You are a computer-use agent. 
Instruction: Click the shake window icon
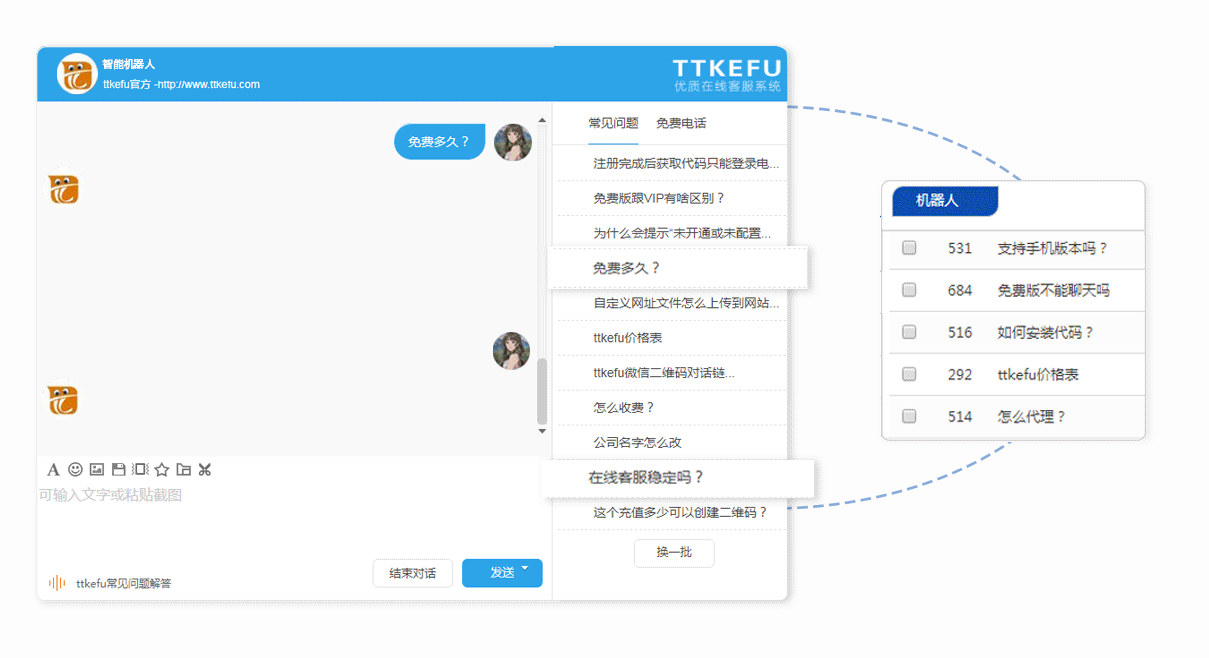click(140, 469)
